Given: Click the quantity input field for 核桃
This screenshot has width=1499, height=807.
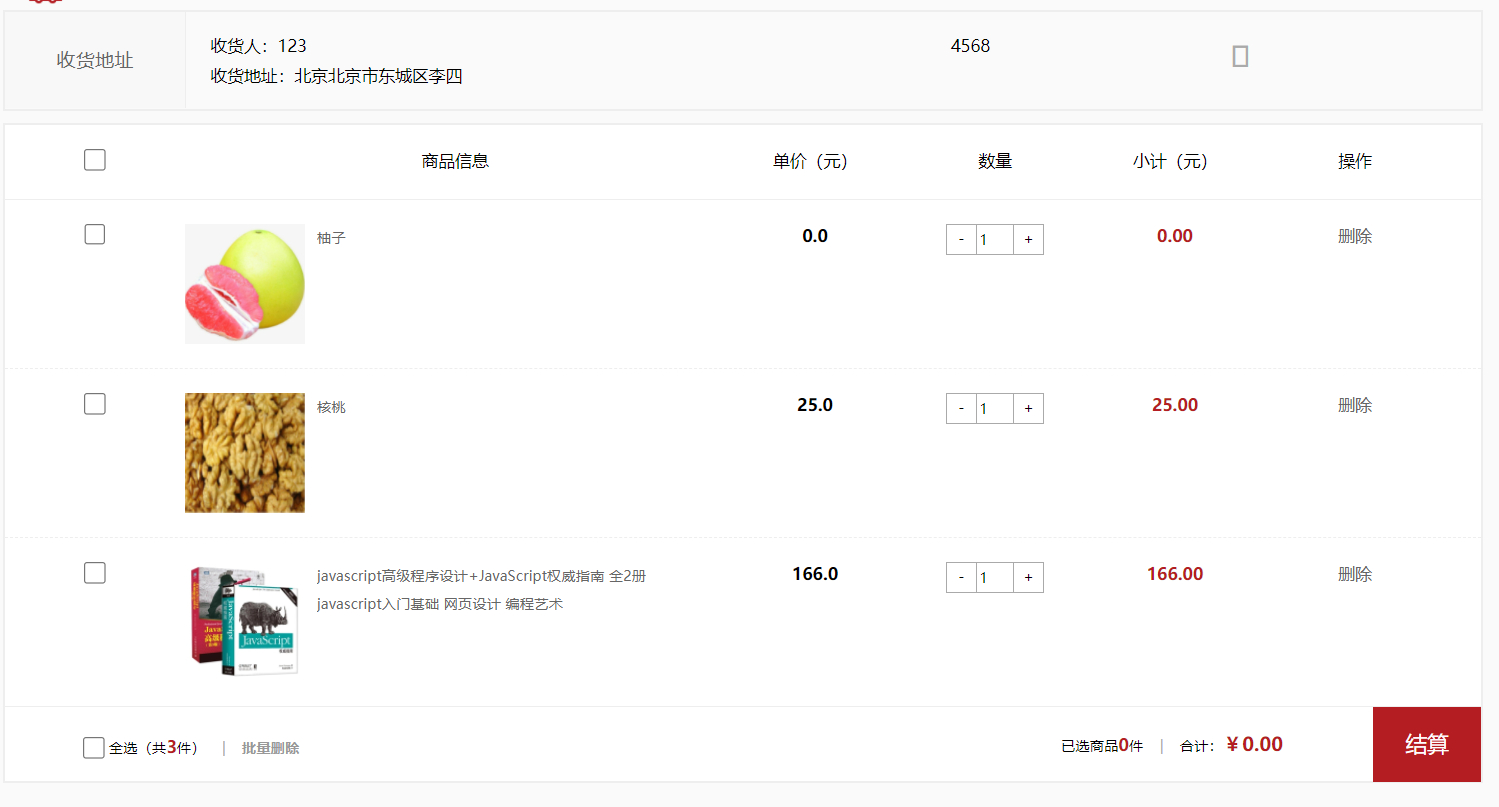Looking at the screenshot, I should 994,408.
